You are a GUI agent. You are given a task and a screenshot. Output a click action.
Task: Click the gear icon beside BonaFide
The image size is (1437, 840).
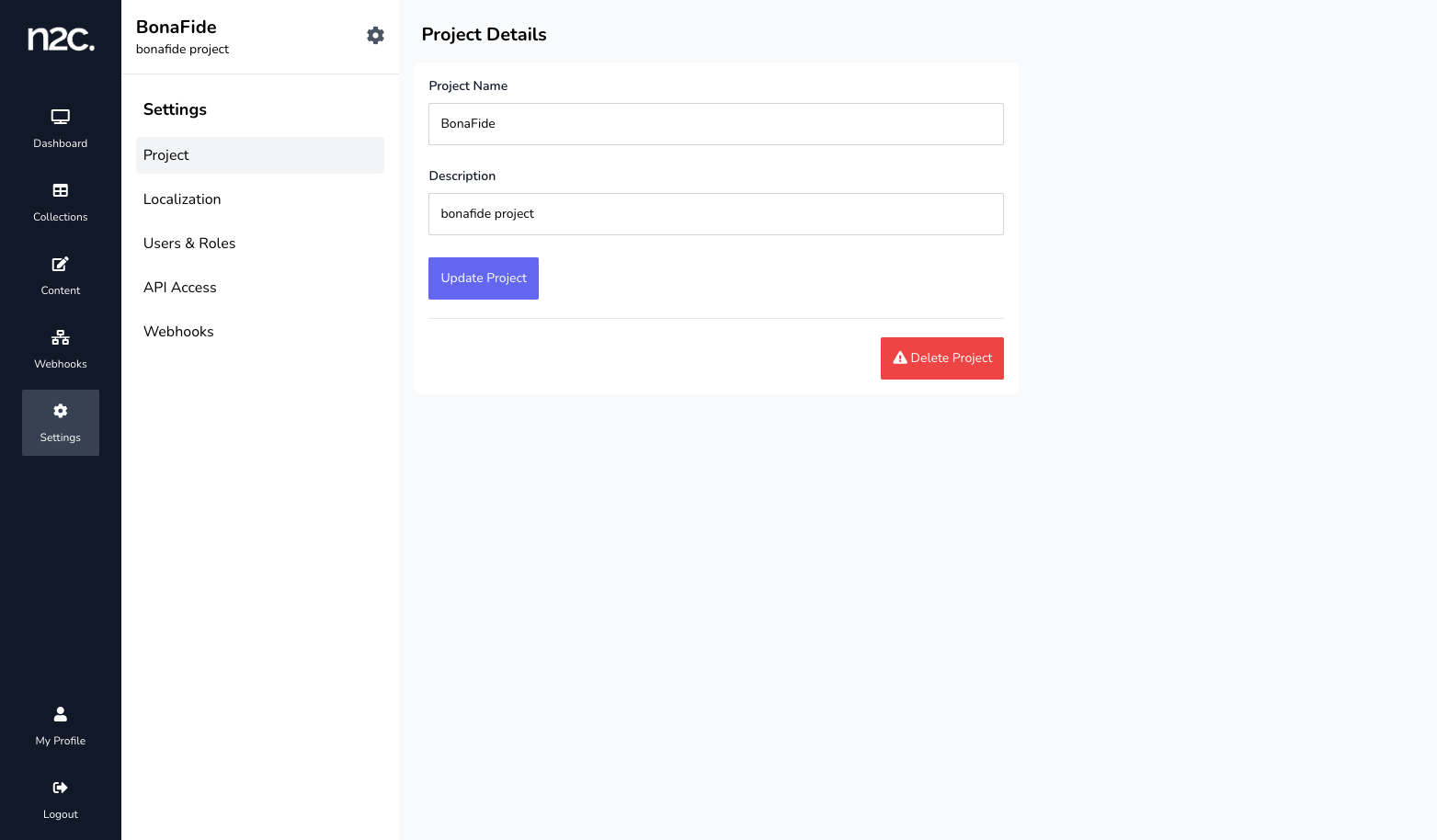coord(375,36)
